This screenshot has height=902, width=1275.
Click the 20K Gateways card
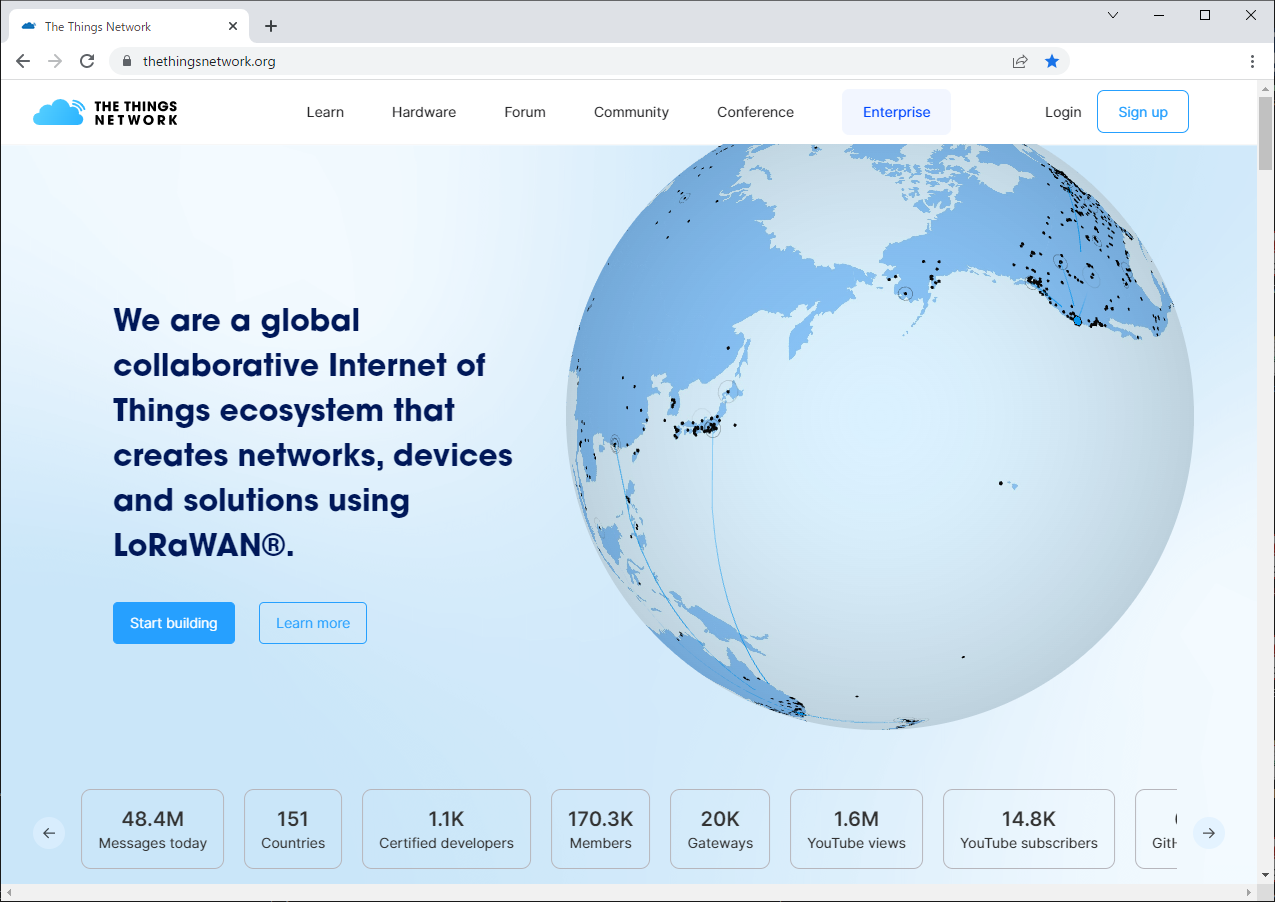(720, 829)
